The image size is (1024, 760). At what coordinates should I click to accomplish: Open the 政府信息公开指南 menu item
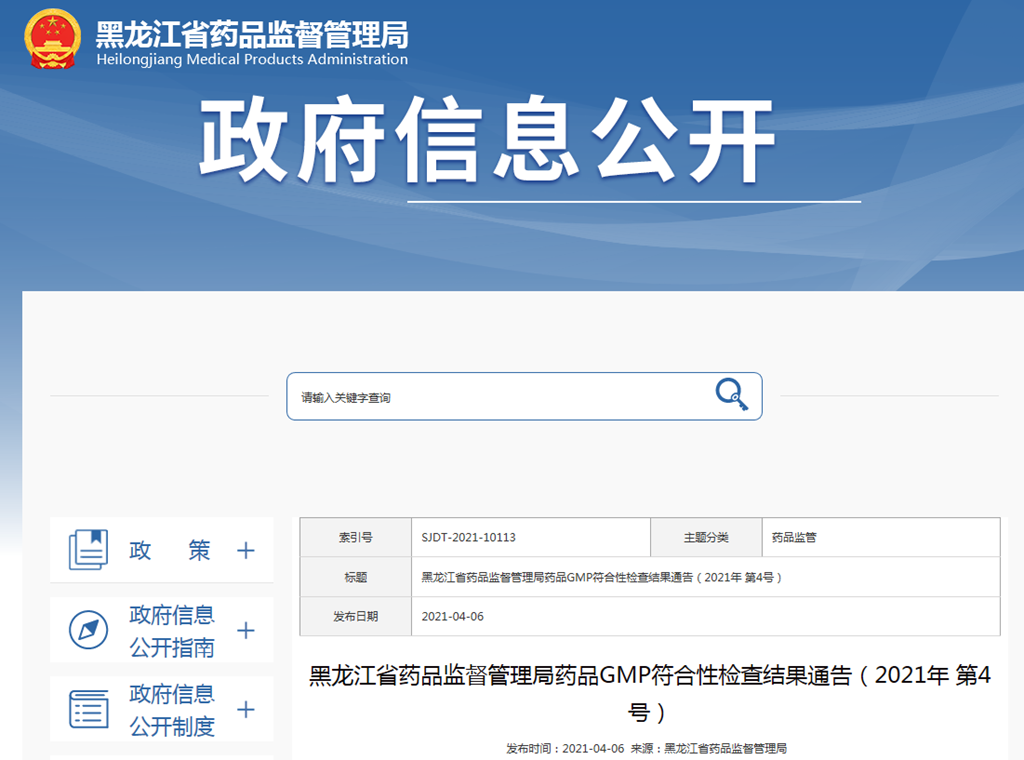[162, 630]
